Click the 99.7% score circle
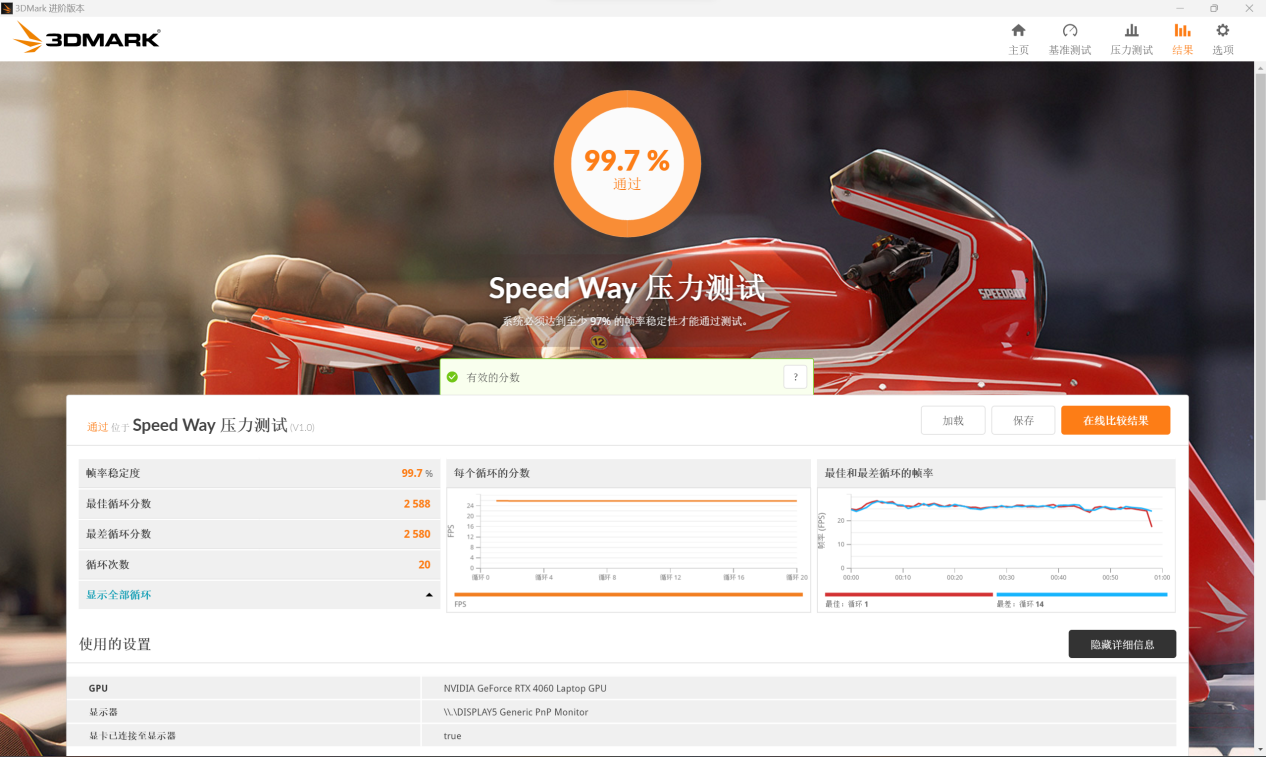1266x757 pixels. 627,164
